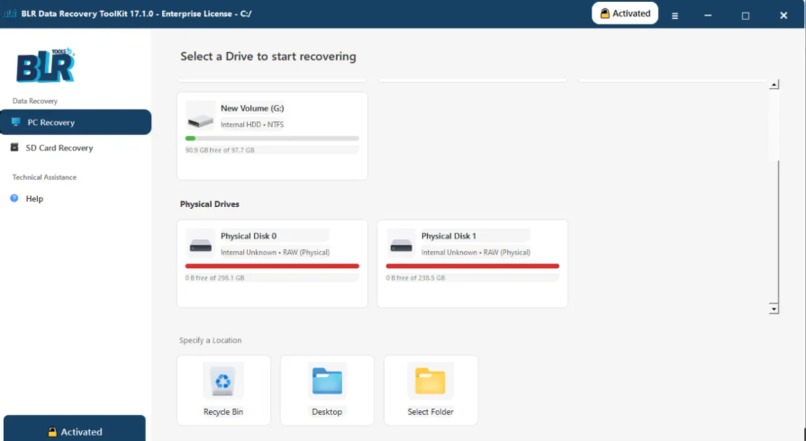
Task: Click the Physical Drives heading
Action: coord(210,204)
